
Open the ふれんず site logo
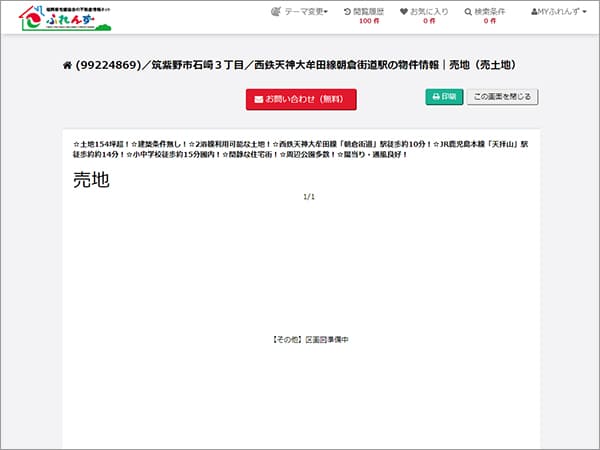click(x=65, y=18)
